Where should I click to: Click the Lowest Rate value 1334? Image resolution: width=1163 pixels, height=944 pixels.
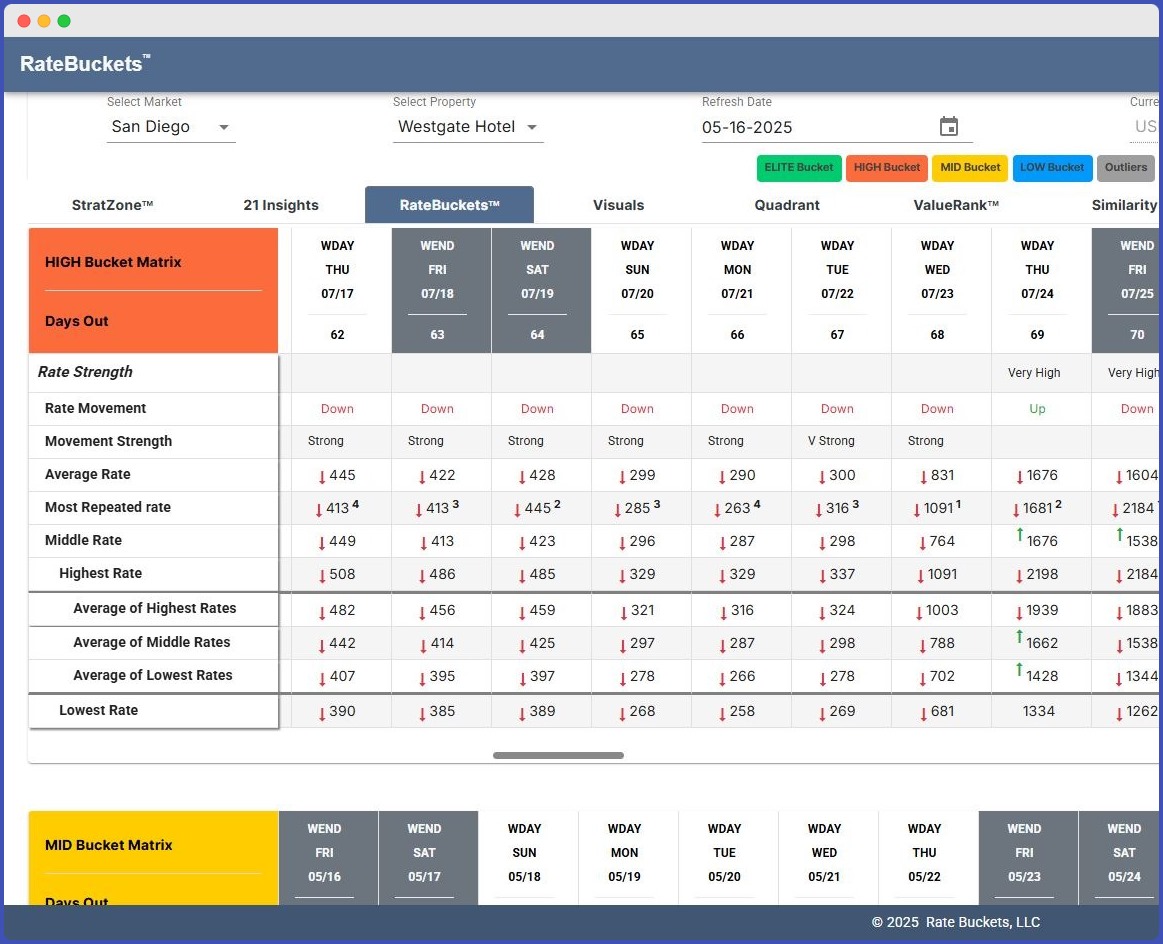coord(1038,711)
